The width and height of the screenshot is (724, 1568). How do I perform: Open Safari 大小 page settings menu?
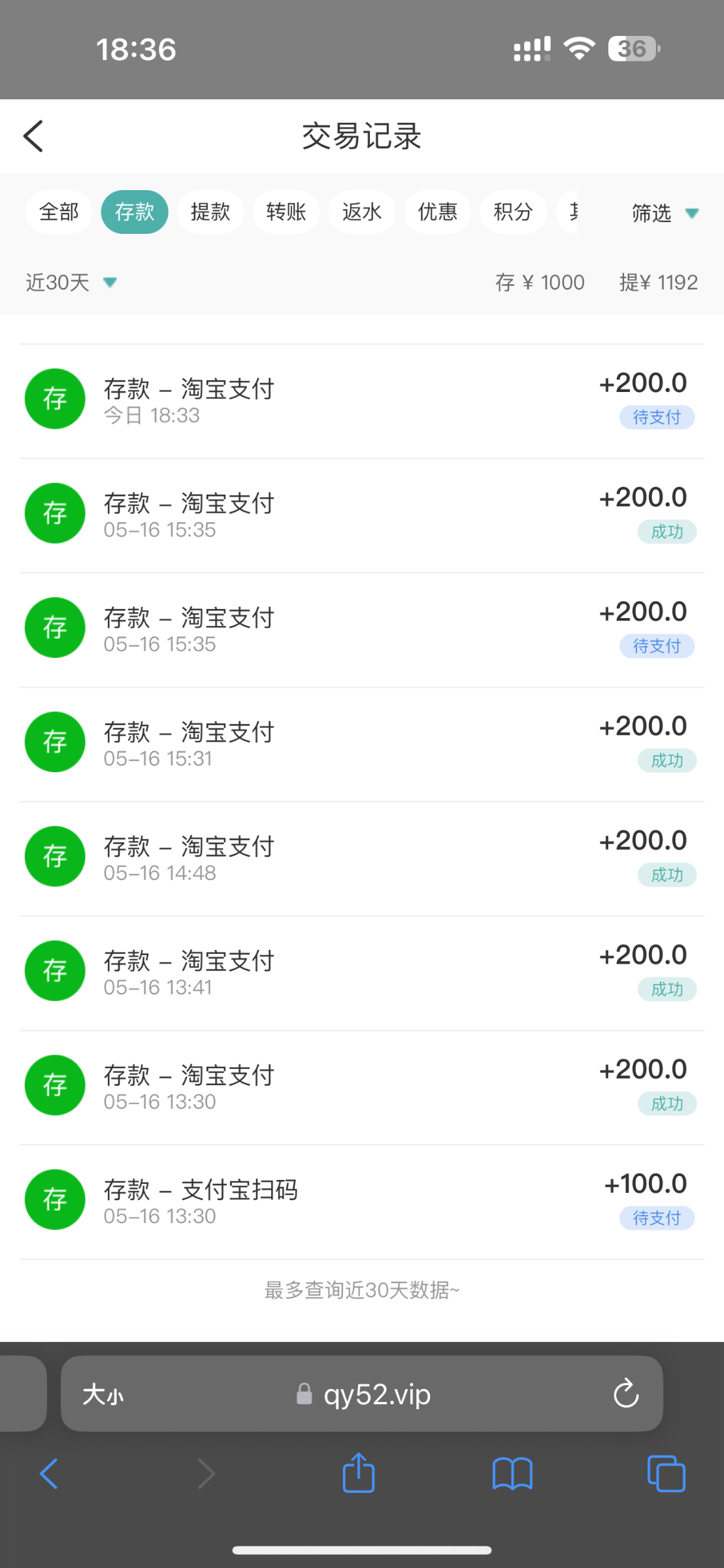(x=103, y=1394)
